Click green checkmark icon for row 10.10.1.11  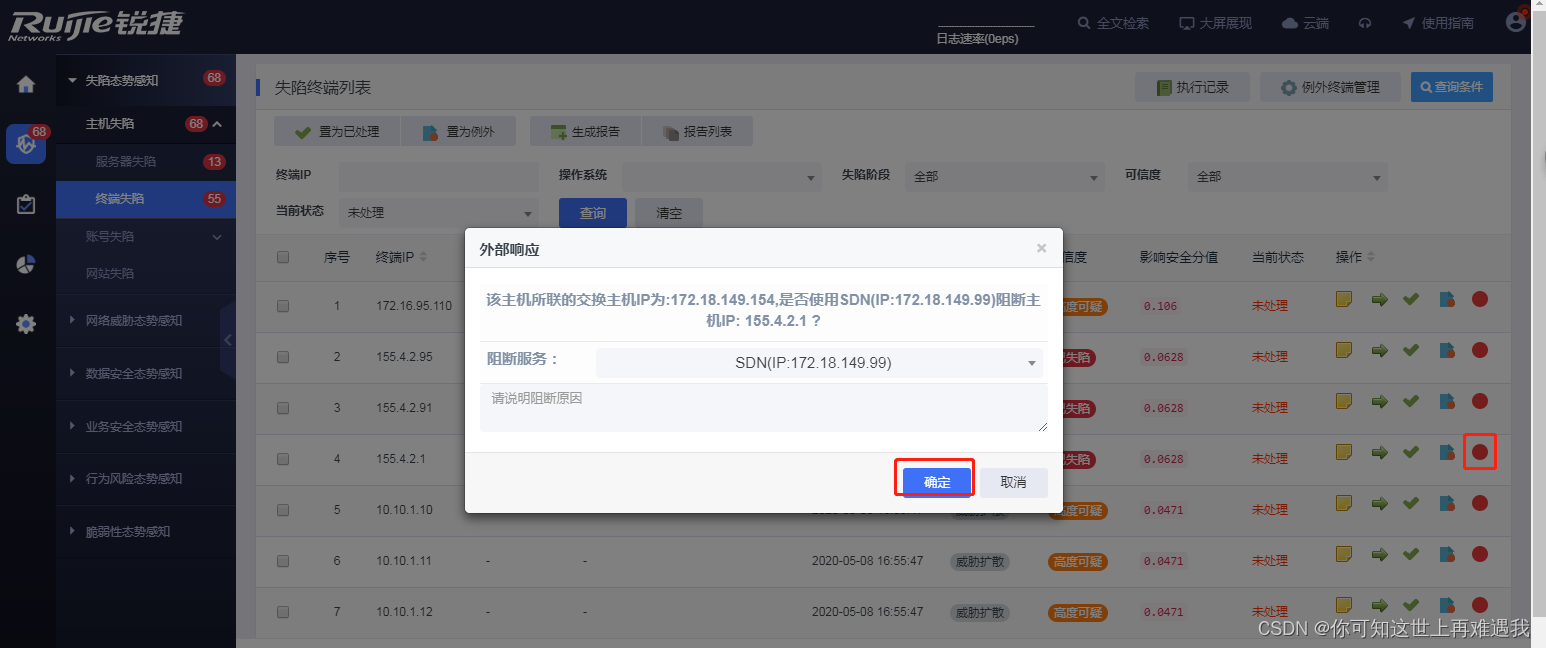point(1411,554)
